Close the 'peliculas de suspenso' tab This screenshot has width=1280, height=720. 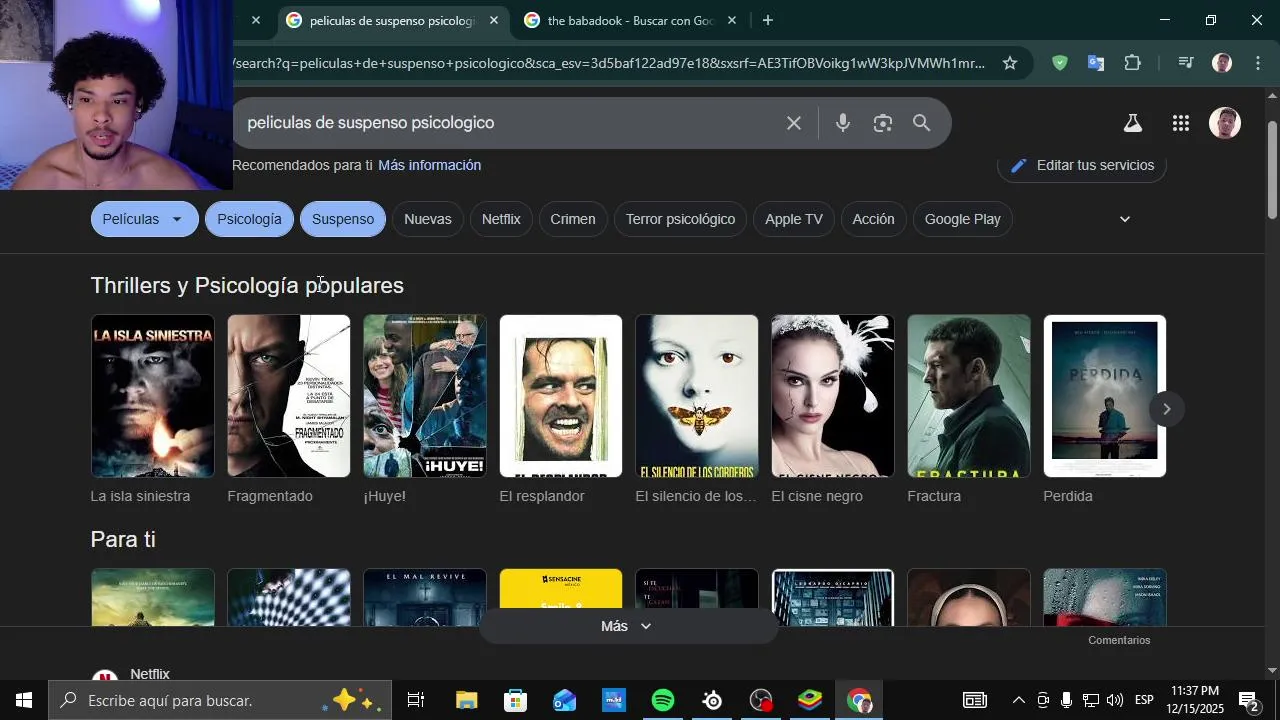pyautogui.click(x=493, y=20)
